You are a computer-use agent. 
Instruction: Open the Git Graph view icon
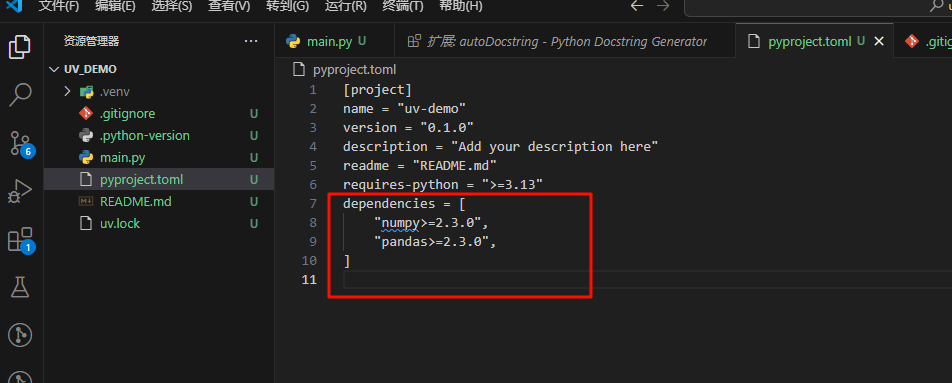(x=20, y=335)
